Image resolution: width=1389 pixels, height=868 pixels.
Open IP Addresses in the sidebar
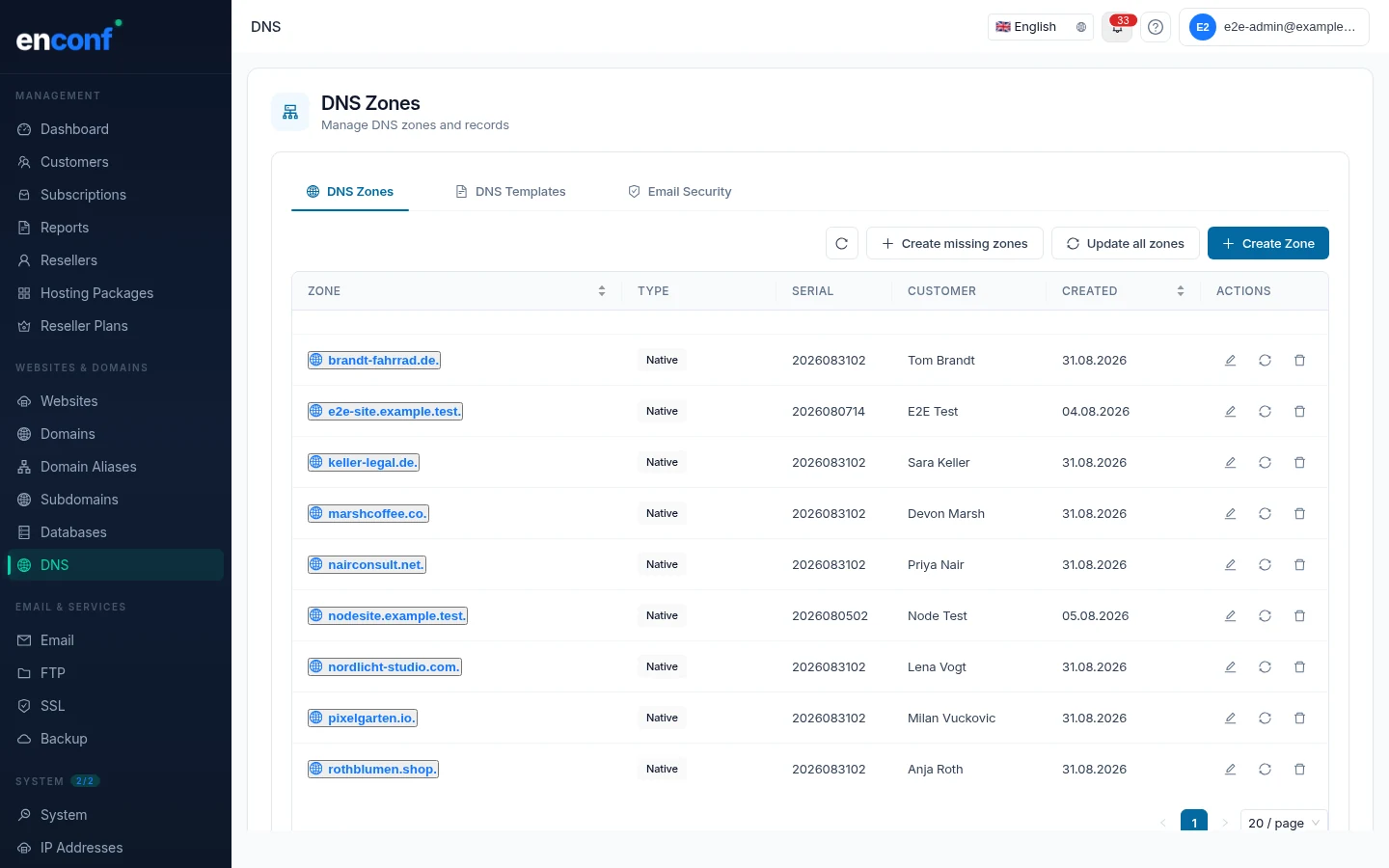pyautogui.click(x=116, y=848)
